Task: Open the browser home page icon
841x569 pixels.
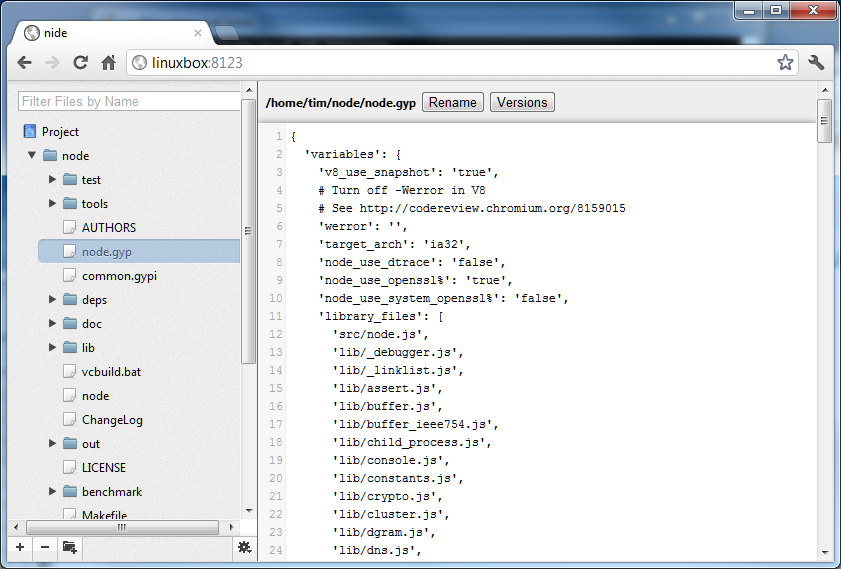Action: 108,63
